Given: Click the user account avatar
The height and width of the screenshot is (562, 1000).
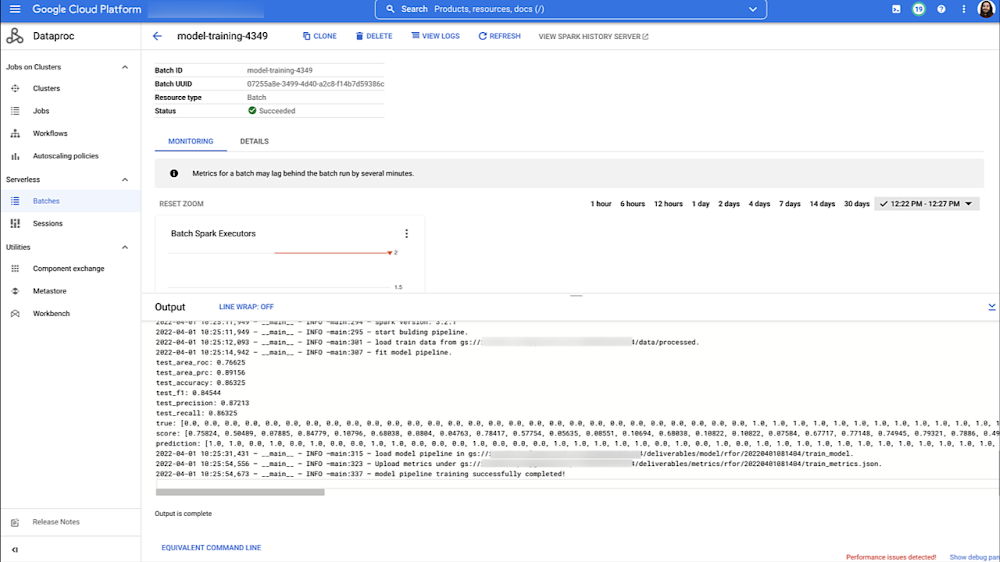Looking at the screenshot, I should point(986,9).
